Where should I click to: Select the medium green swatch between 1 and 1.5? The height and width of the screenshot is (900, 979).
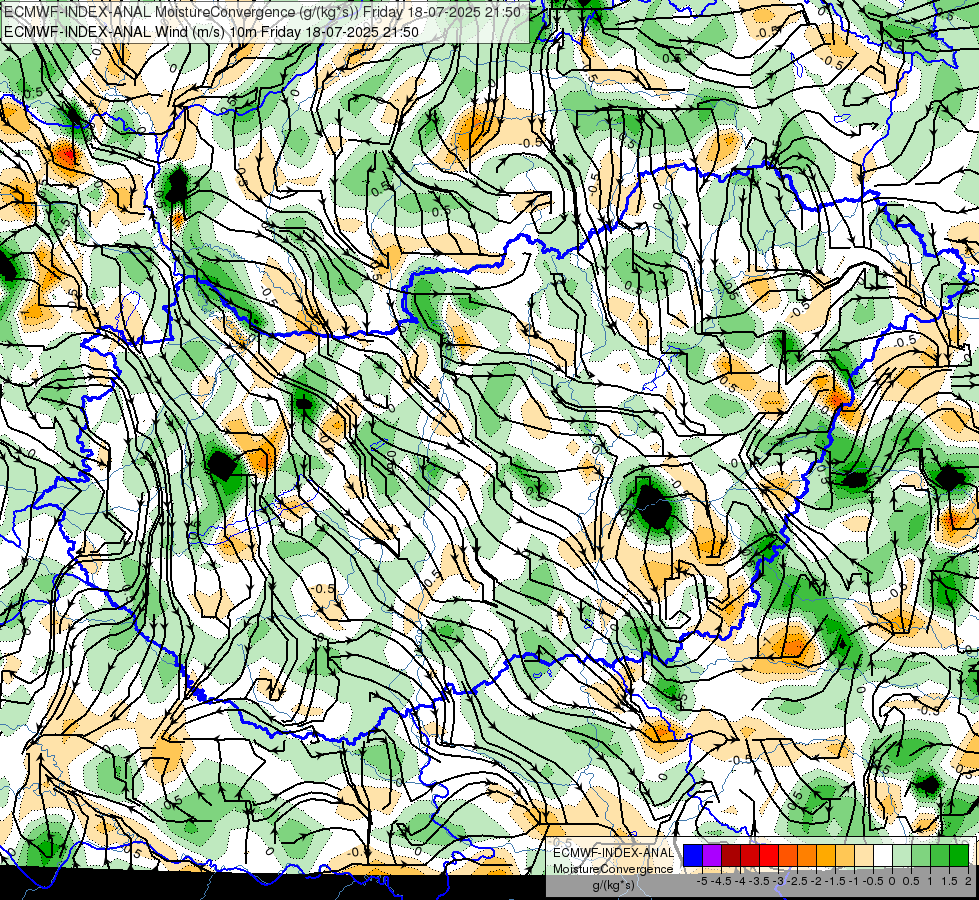pos(940,855)
